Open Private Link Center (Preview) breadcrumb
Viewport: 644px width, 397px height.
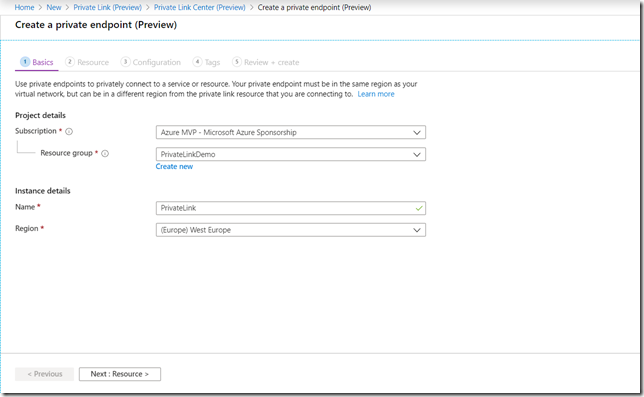[200, 7]
